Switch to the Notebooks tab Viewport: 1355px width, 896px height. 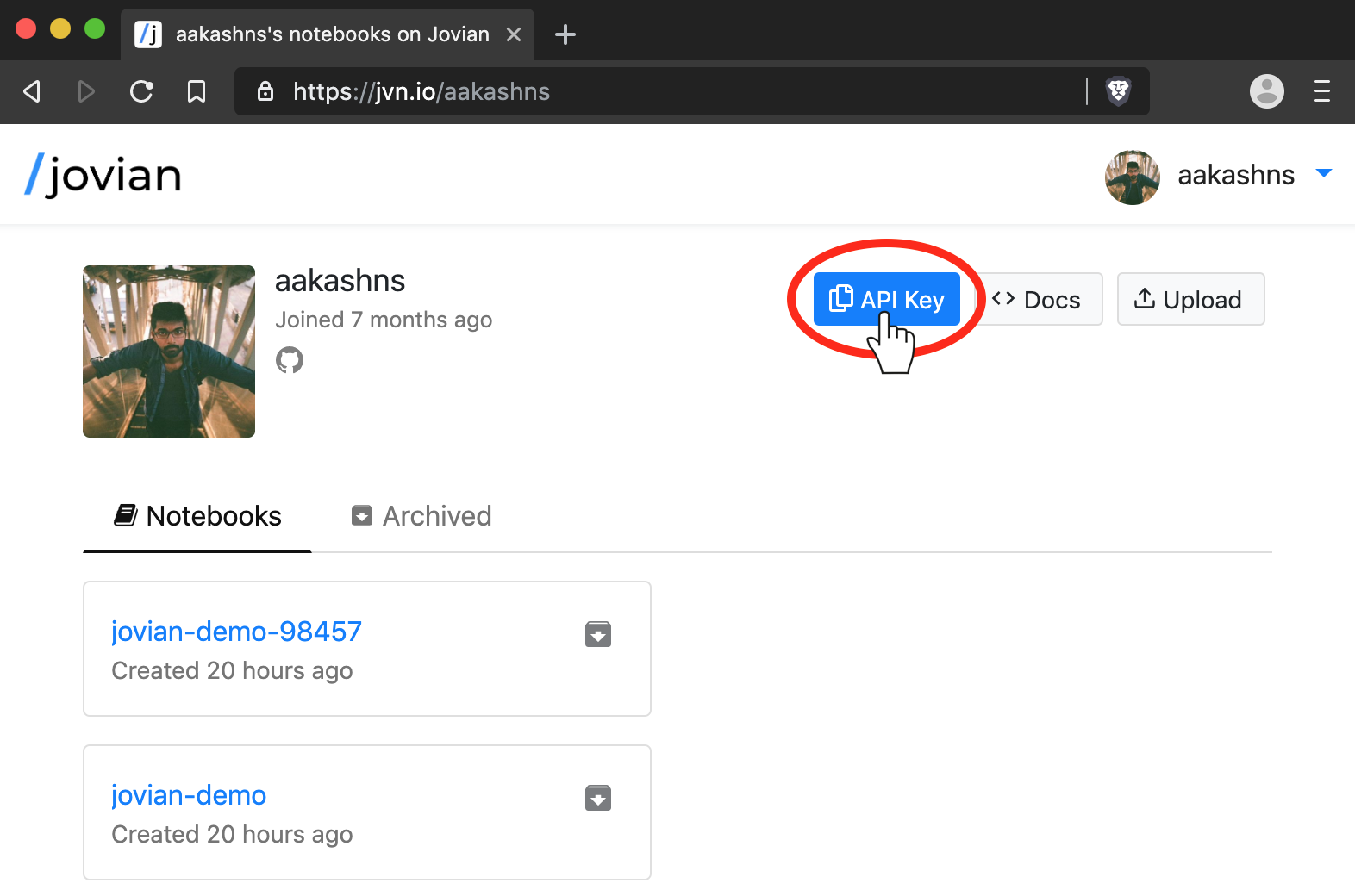(x=197, y=516)
